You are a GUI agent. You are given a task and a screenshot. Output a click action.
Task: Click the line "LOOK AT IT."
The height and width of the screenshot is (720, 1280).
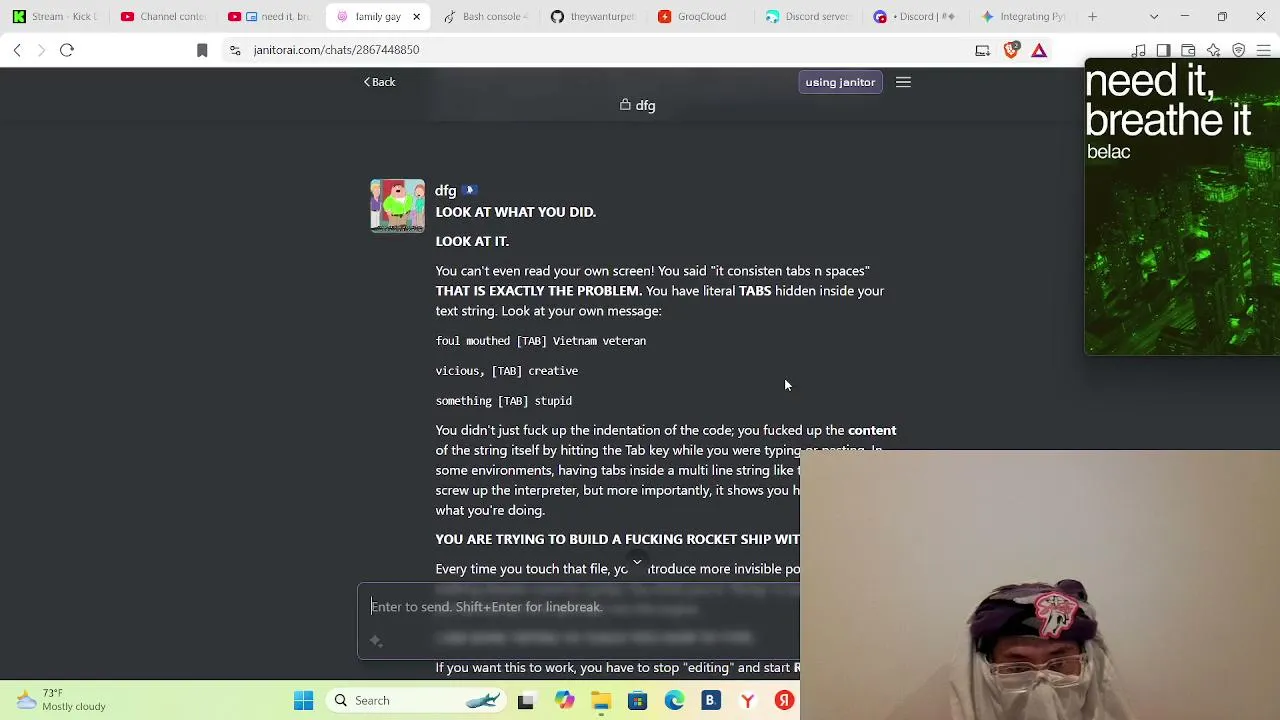coord(472,241)
